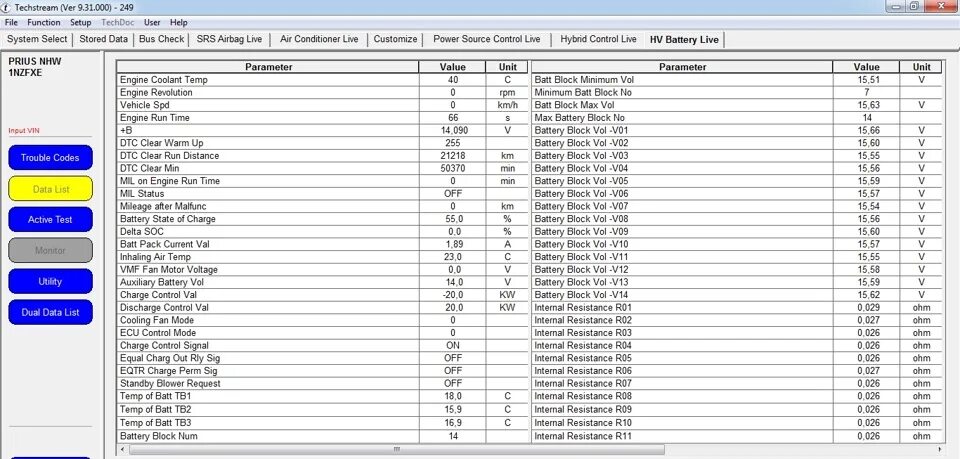Screen dimensions: 960x459
Task: Open the Setup menu
Action: point(80,23)
